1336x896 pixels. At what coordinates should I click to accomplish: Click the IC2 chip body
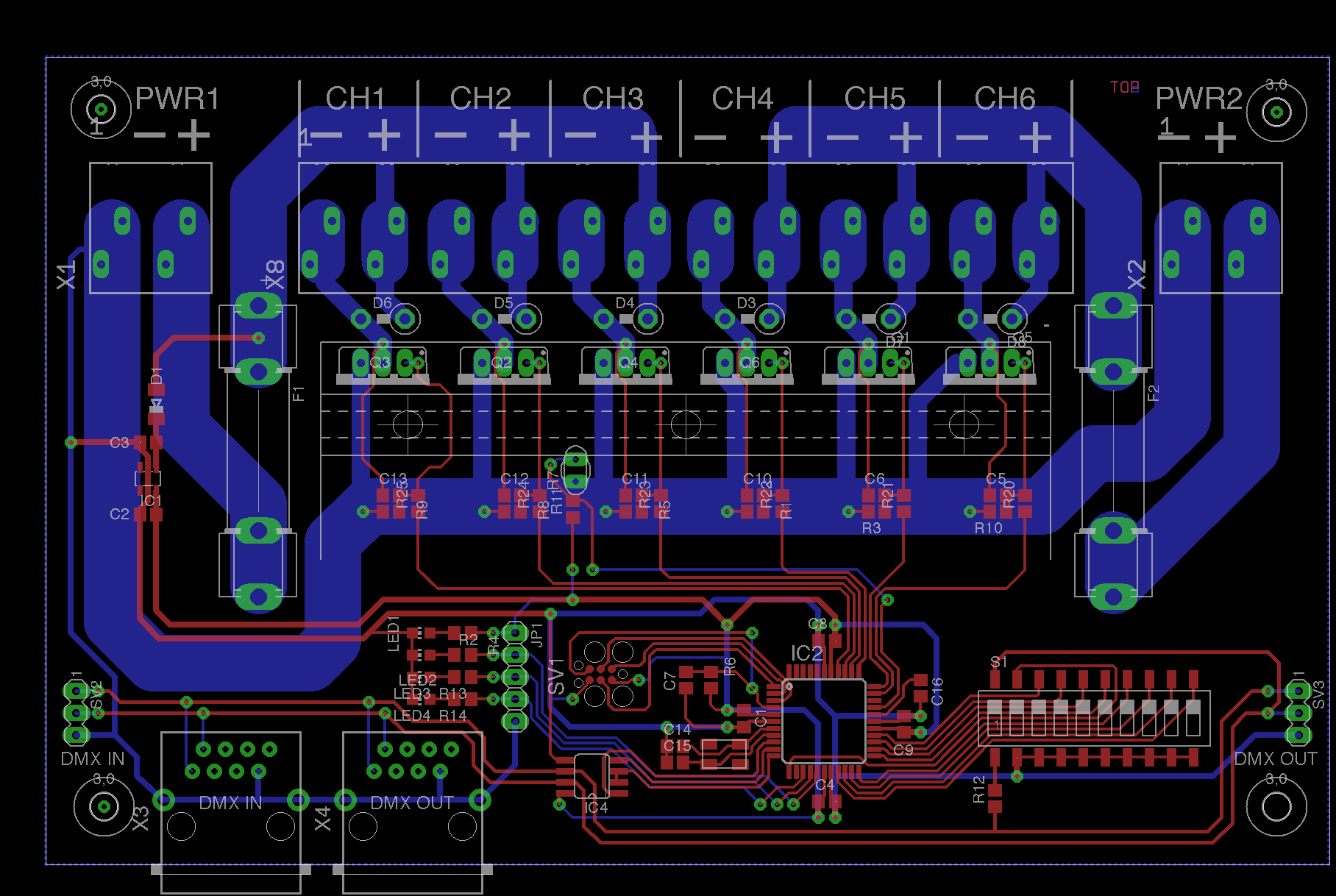(x=824, y=721)
